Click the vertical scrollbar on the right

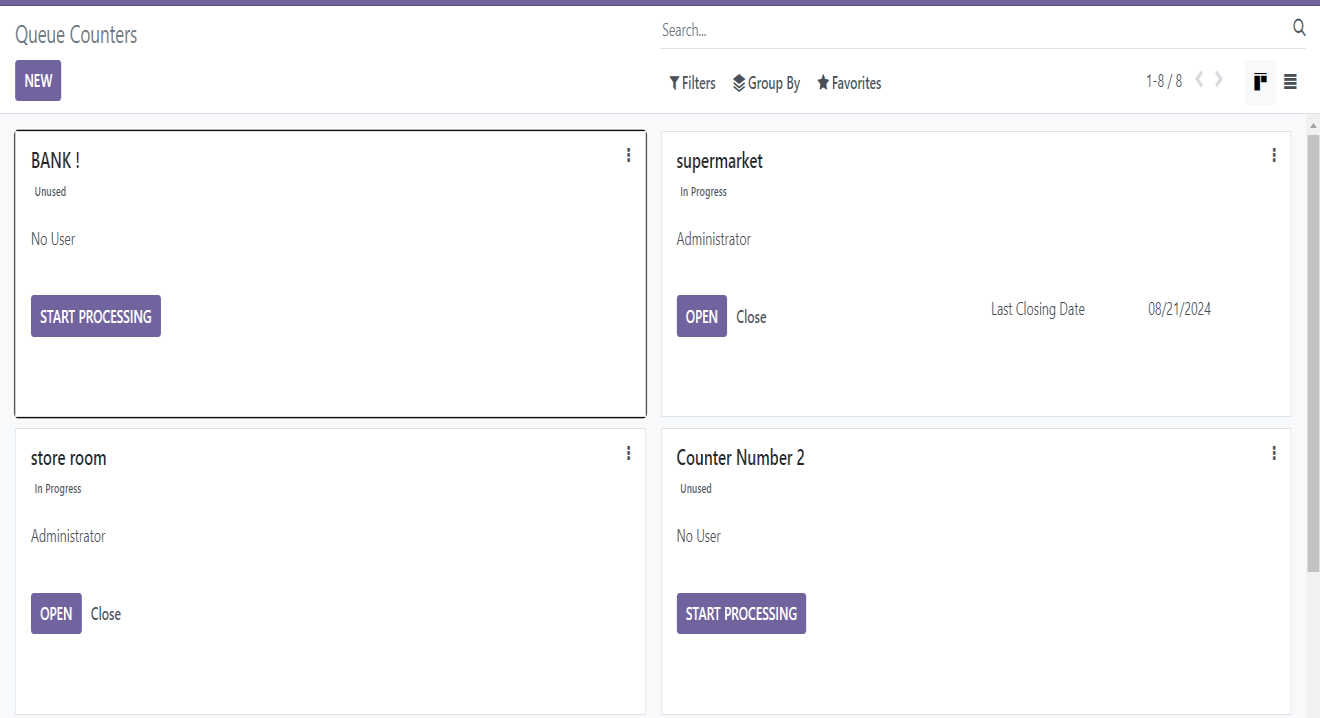(x=1313, y=350)
